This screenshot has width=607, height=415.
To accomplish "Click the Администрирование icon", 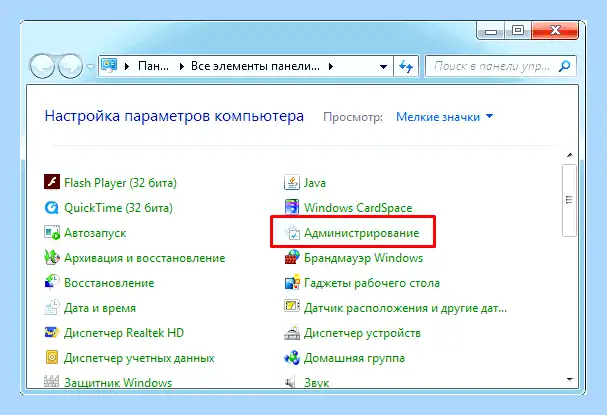I will coord(292,233).
